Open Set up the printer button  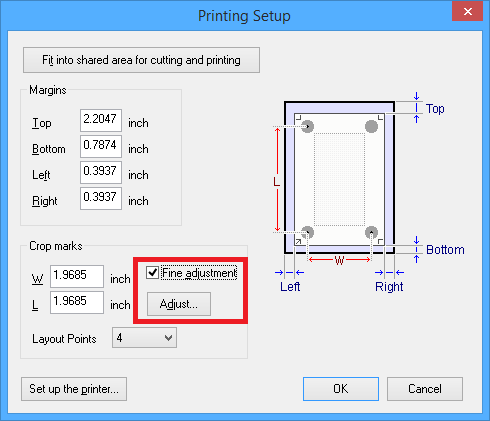[74, 389]
